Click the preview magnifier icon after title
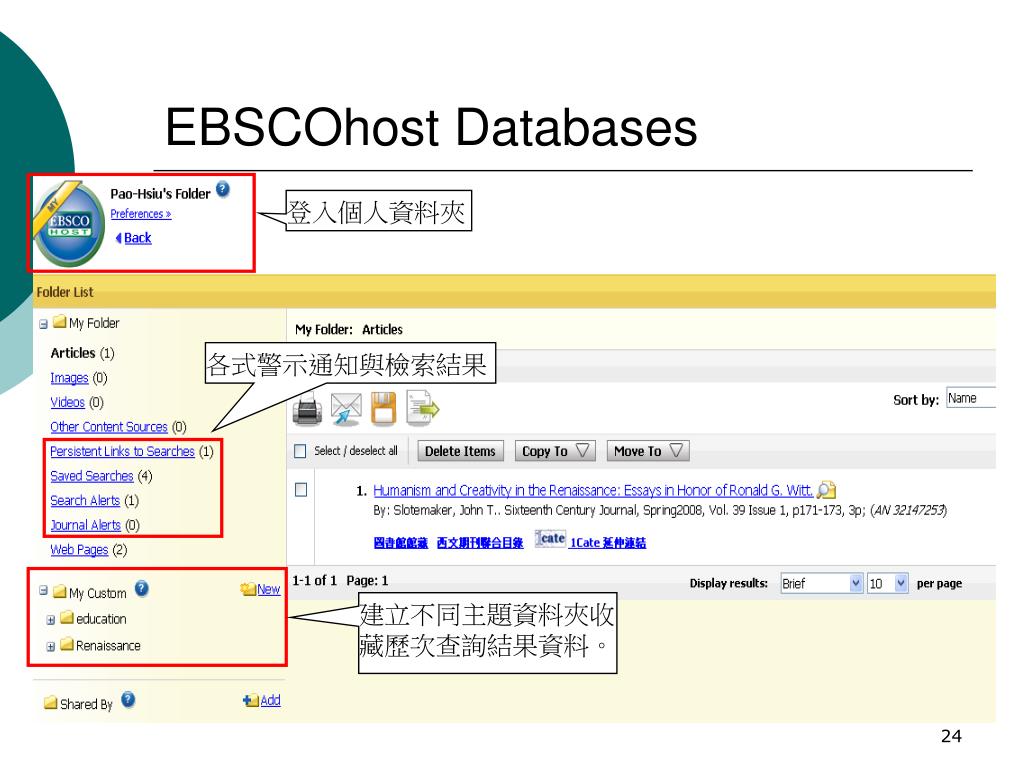Image resolution: width=1024 pixels, height=768 pixels. coord(827,490)
